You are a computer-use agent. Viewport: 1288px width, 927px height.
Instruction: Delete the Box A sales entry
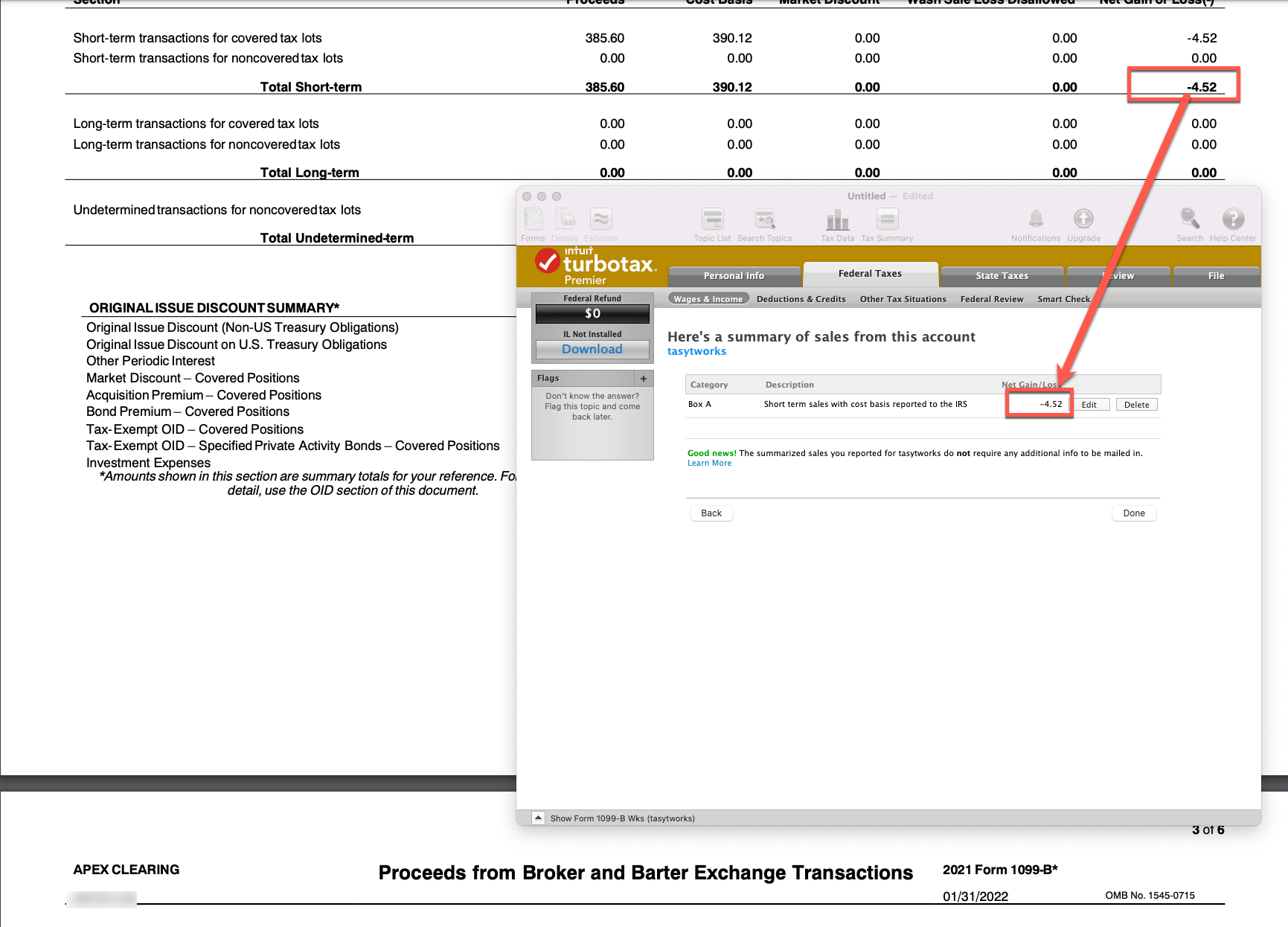click(x=1136, y=404)
